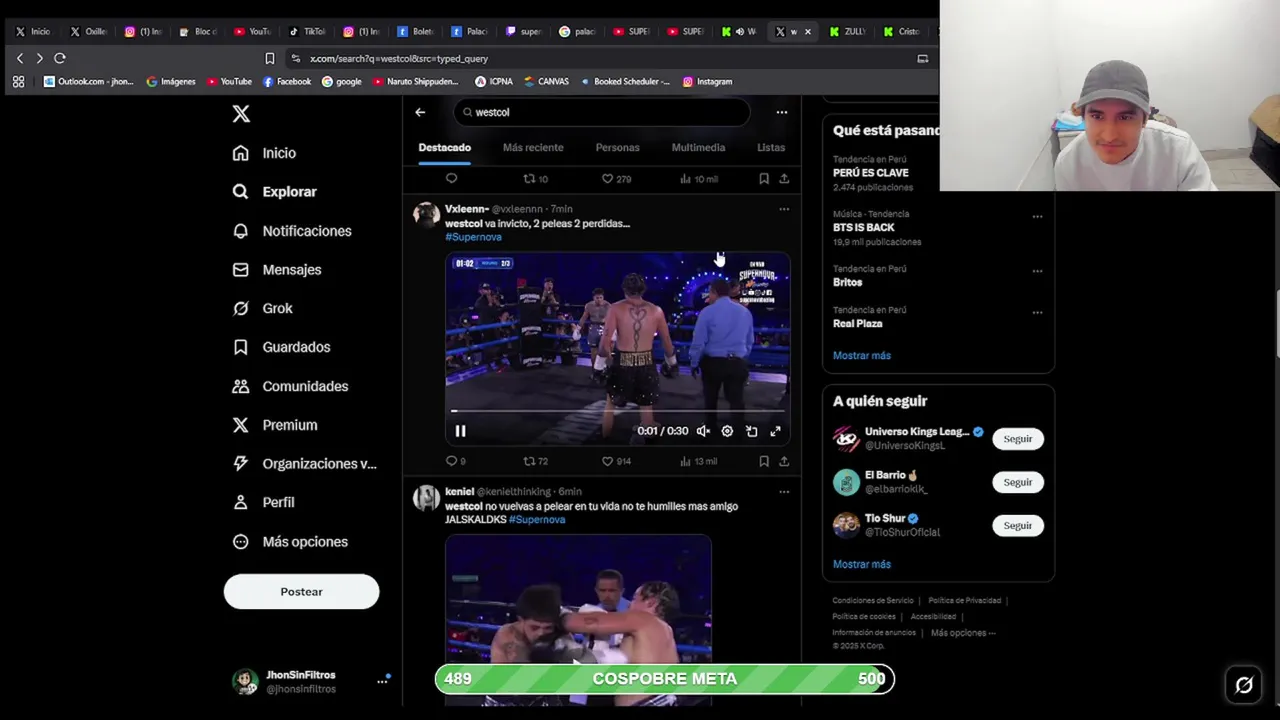The width and height of the screenshot is (1280, 720).
Task: Click Mostrar más under A quién seguir
Action: [861, 564]
